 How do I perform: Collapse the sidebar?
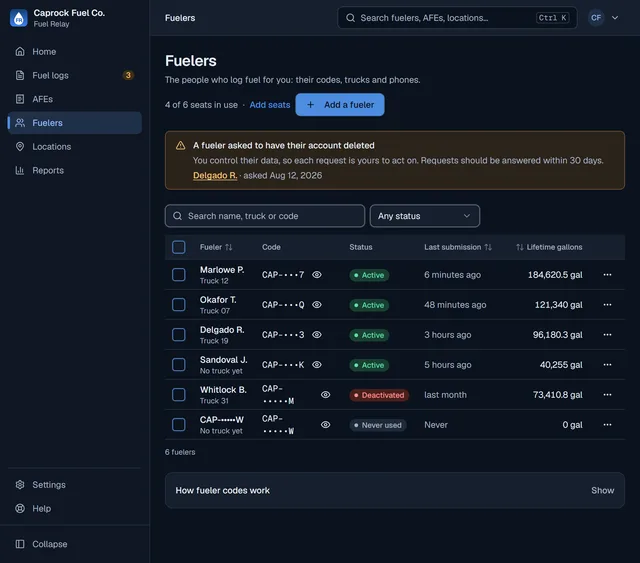click(75, 544)
